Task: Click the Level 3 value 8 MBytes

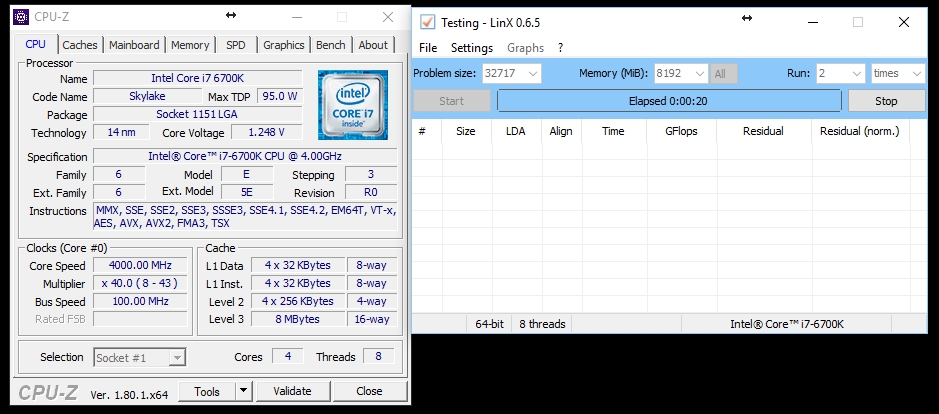Action: [x=298, y=319]
